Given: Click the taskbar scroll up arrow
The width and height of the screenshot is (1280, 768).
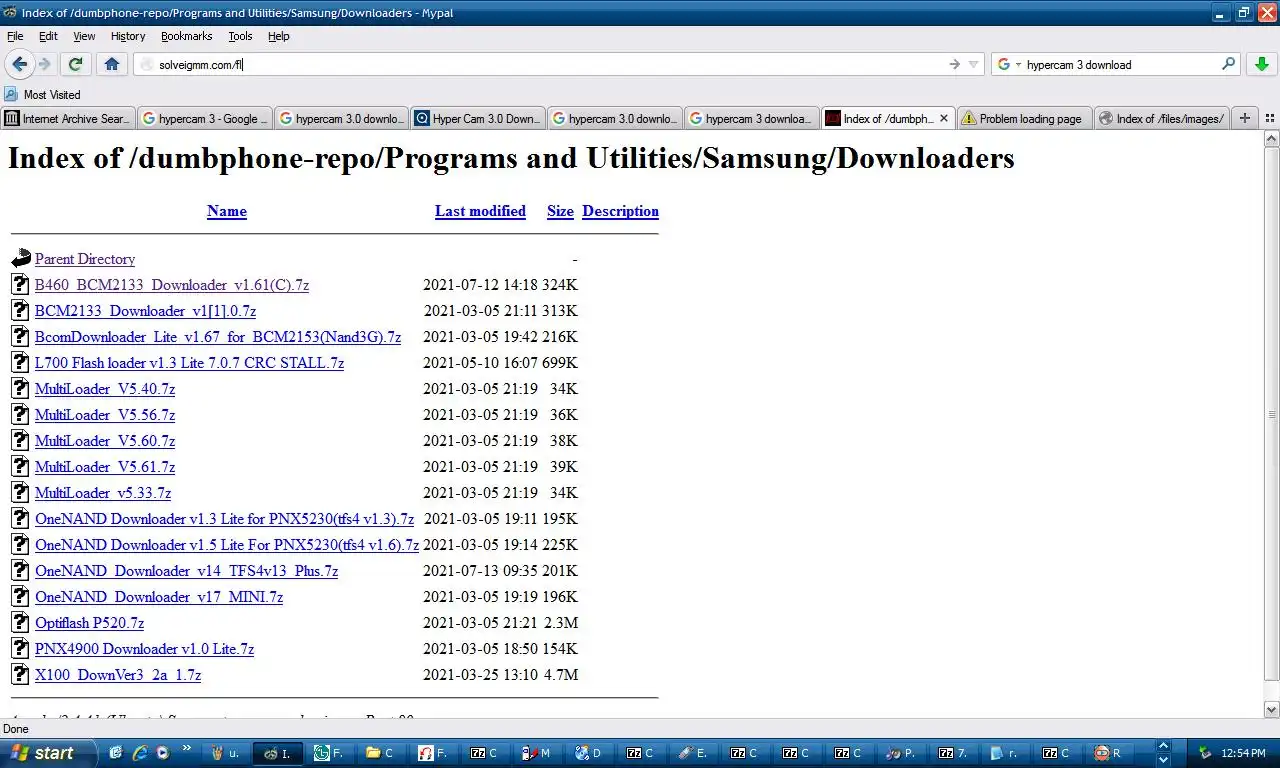Looking at the screenshot, I should click(x=1163, y=746).
